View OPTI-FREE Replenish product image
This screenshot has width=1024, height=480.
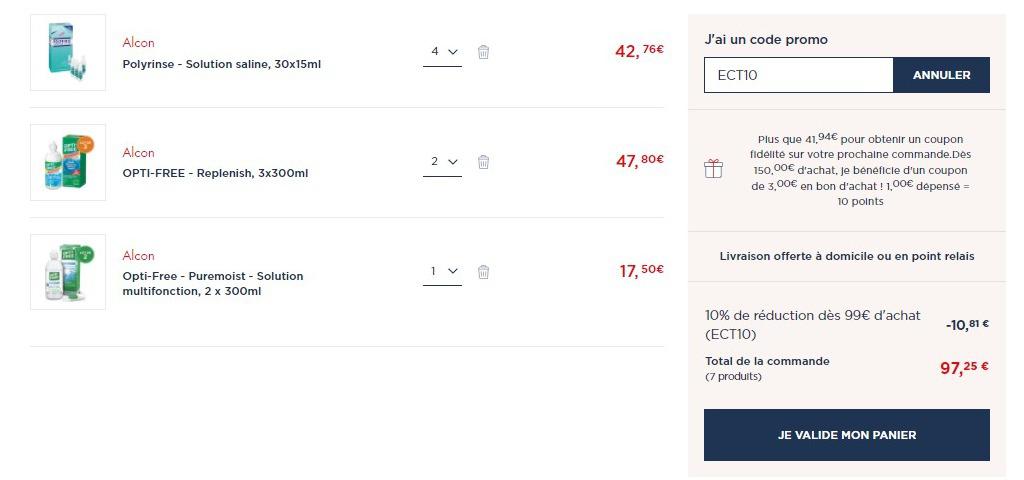coord(68,162)
